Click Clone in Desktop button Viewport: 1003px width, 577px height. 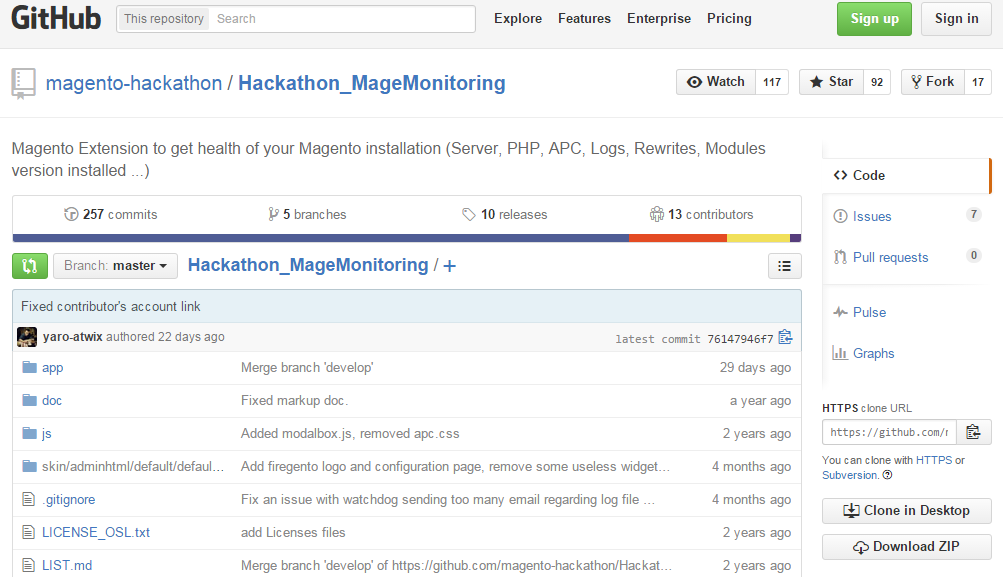906,510
